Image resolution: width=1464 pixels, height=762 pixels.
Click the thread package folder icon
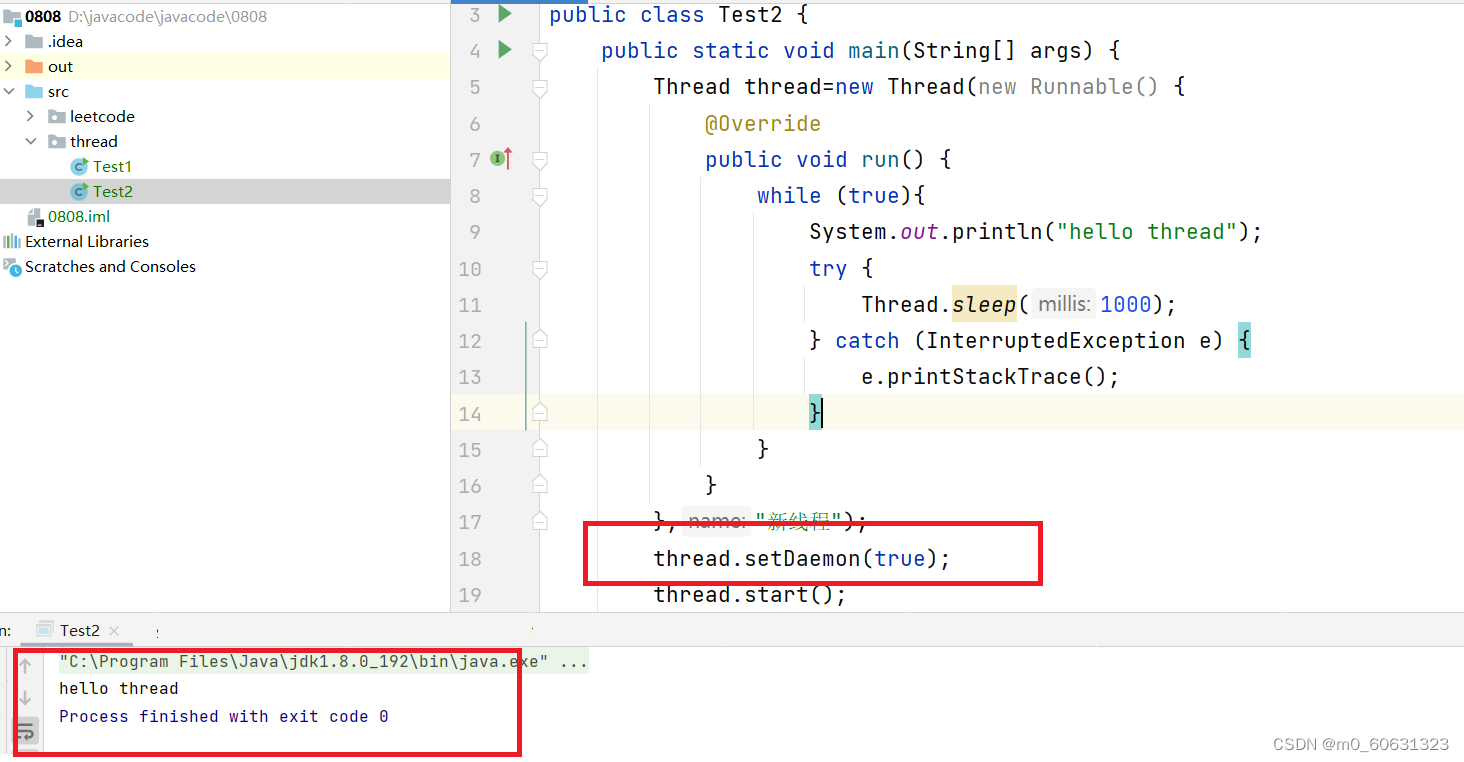57,141
